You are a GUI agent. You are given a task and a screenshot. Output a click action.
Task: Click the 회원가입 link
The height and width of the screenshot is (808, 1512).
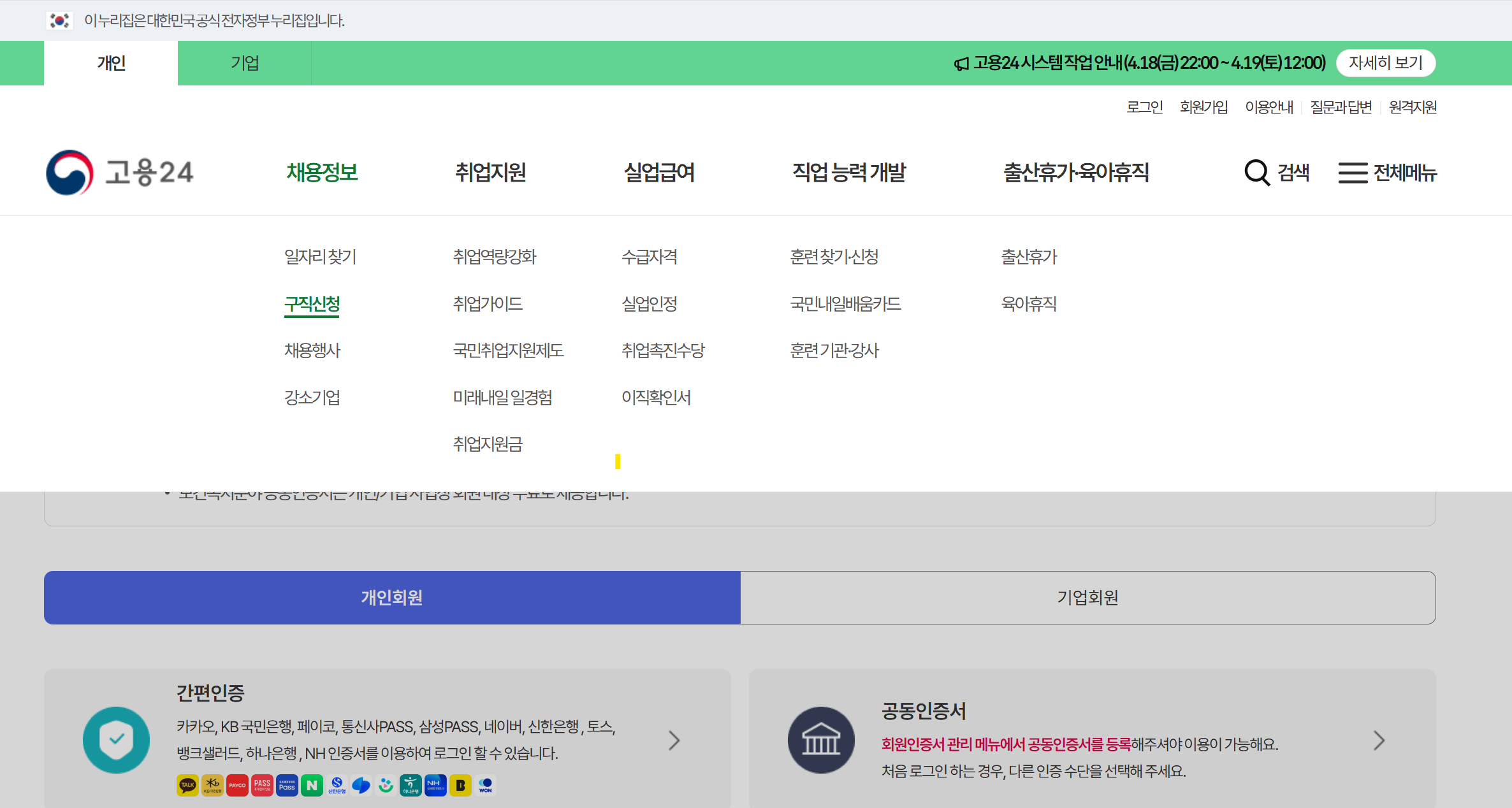1203,107
